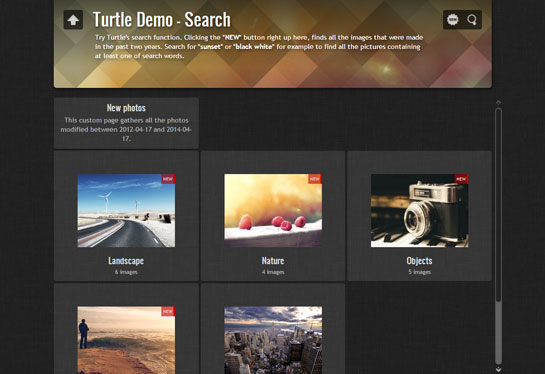Click the scrollbar up arrow
This screenshot has height=374, width=545.
(x=498, y=103)
